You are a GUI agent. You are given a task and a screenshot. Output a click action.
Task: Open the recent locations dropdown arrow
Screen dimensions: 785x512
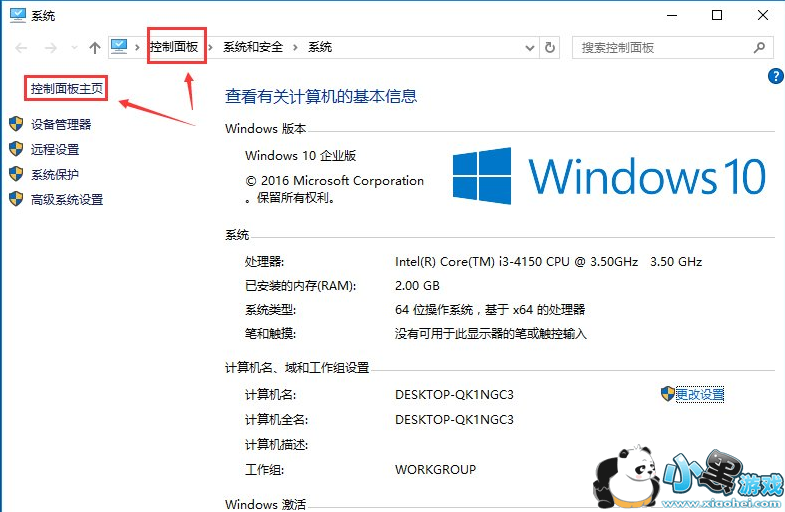tap(74, 48)
